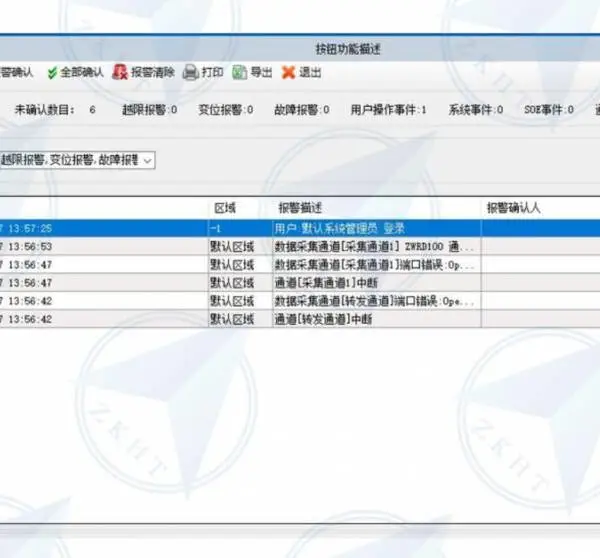
Task: Click the green check 全部确认 icon
Action: (x=52, y=72)
